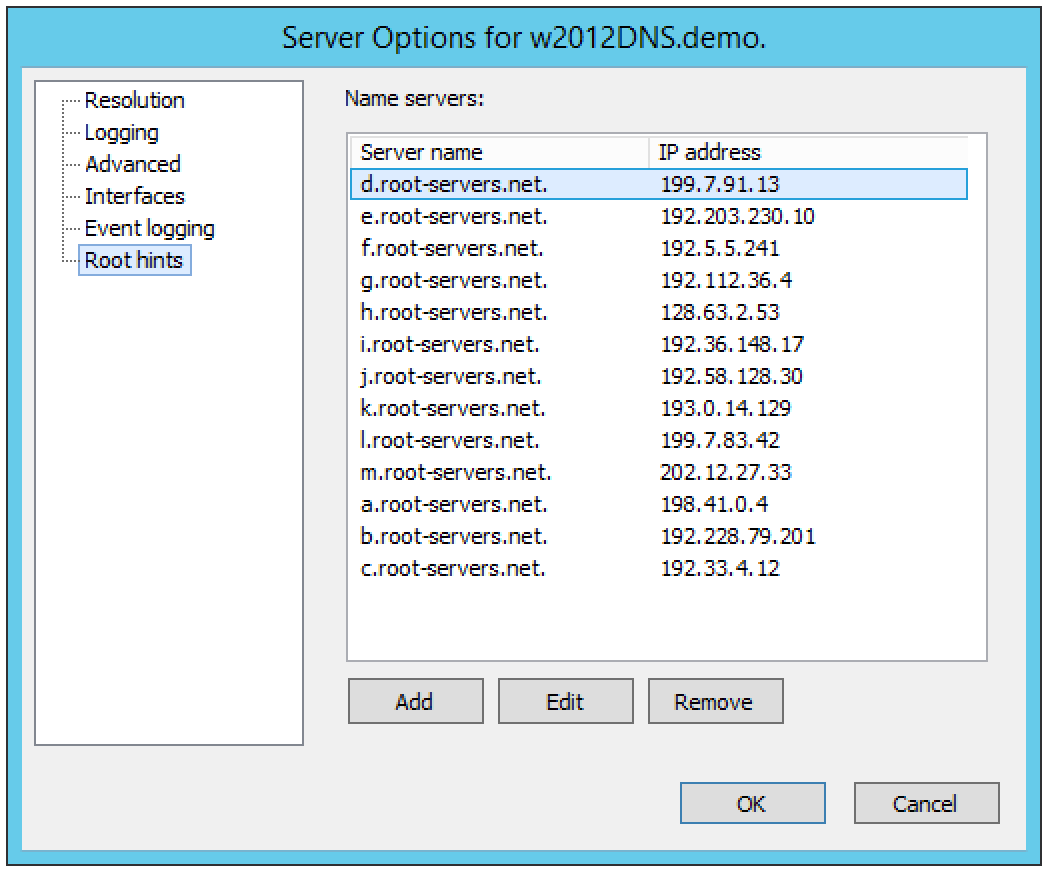Go to the Advanced settings item

132,164
